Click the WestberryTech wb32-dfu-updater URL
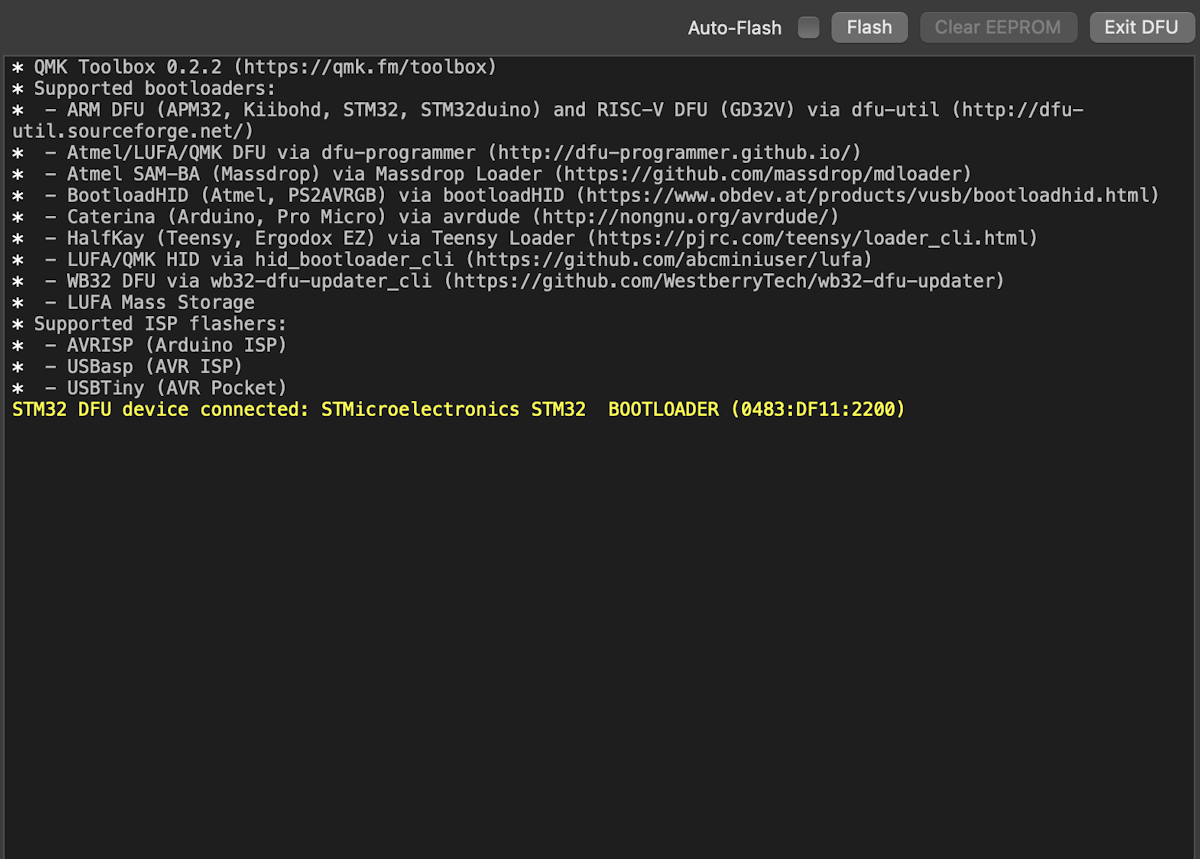Viewport: 1200px width, 859px height. pyautogui.click(x=724, y=281)
